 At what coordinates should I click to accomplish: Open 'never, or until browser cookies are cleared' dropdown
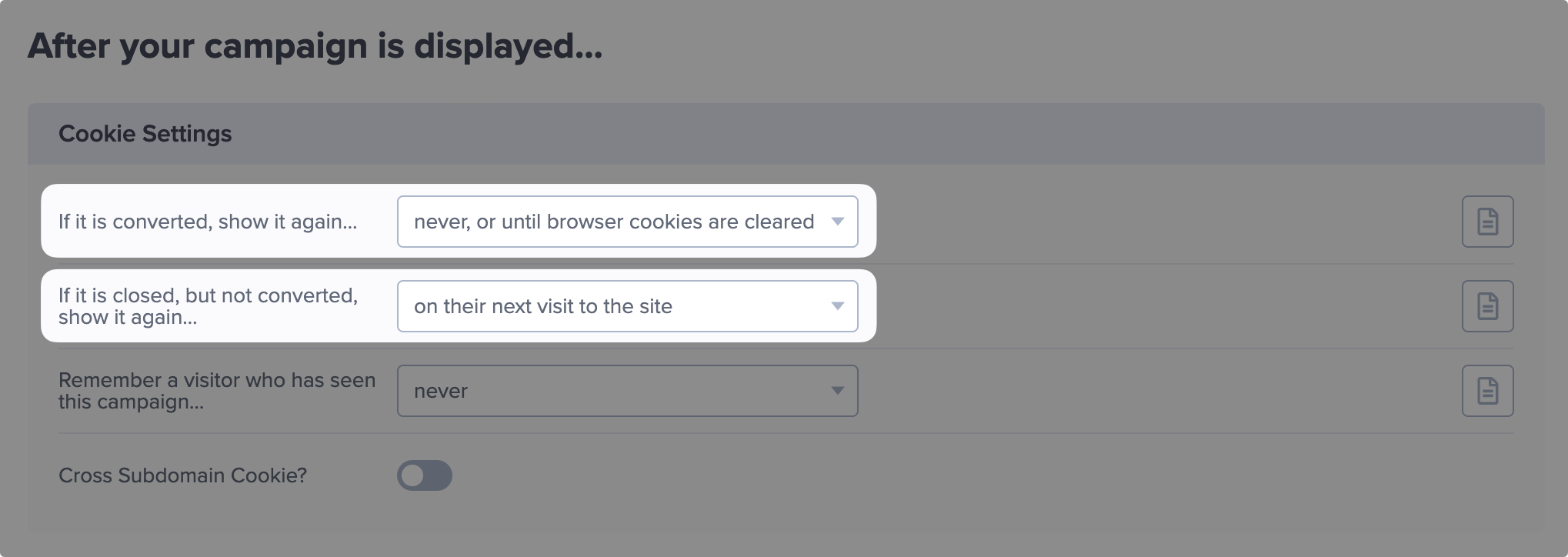click(x=627, y=222)
